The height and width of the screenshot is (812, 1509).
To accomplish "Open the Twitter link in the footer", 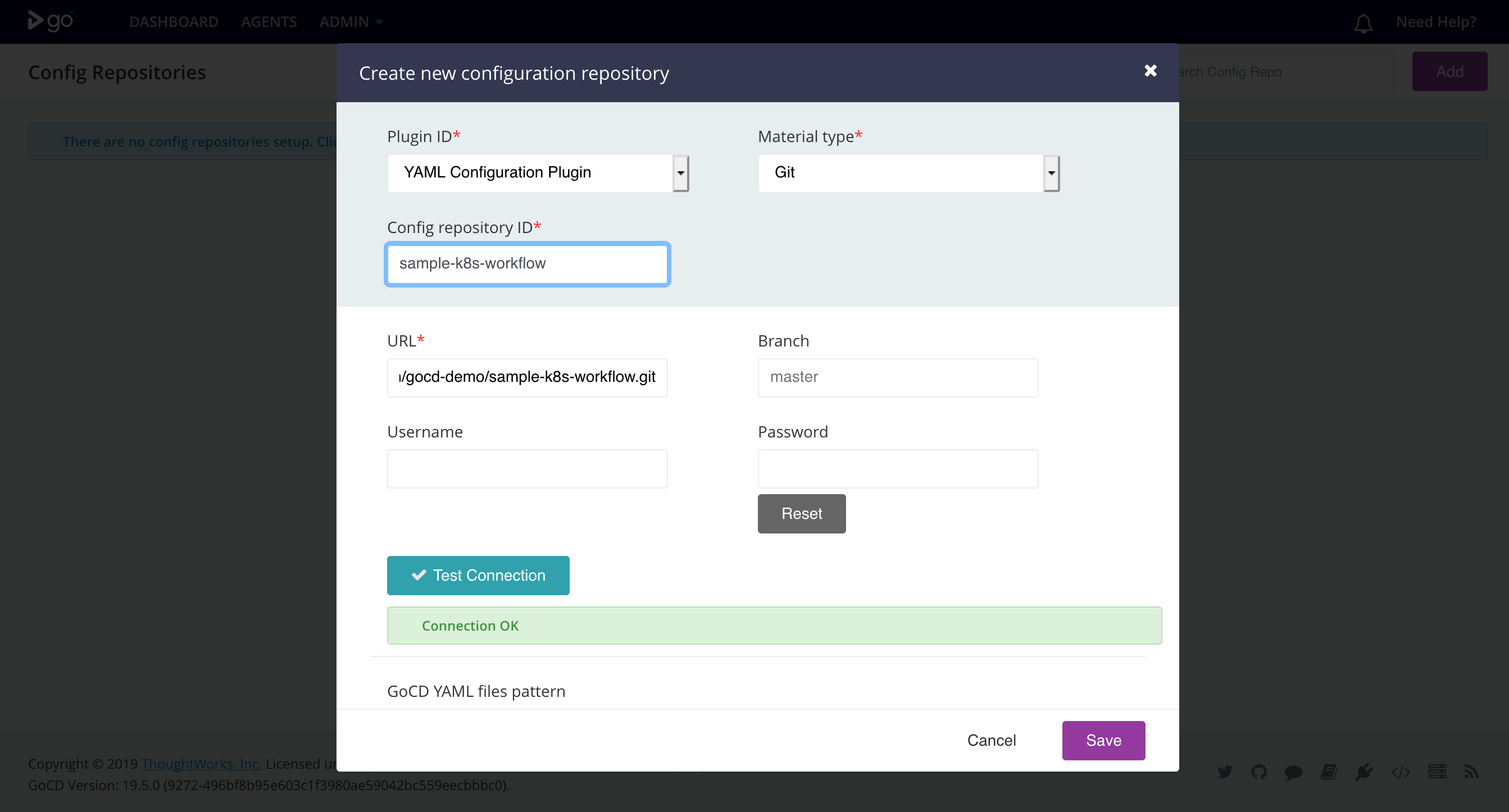I will [x=1225, y=772].
